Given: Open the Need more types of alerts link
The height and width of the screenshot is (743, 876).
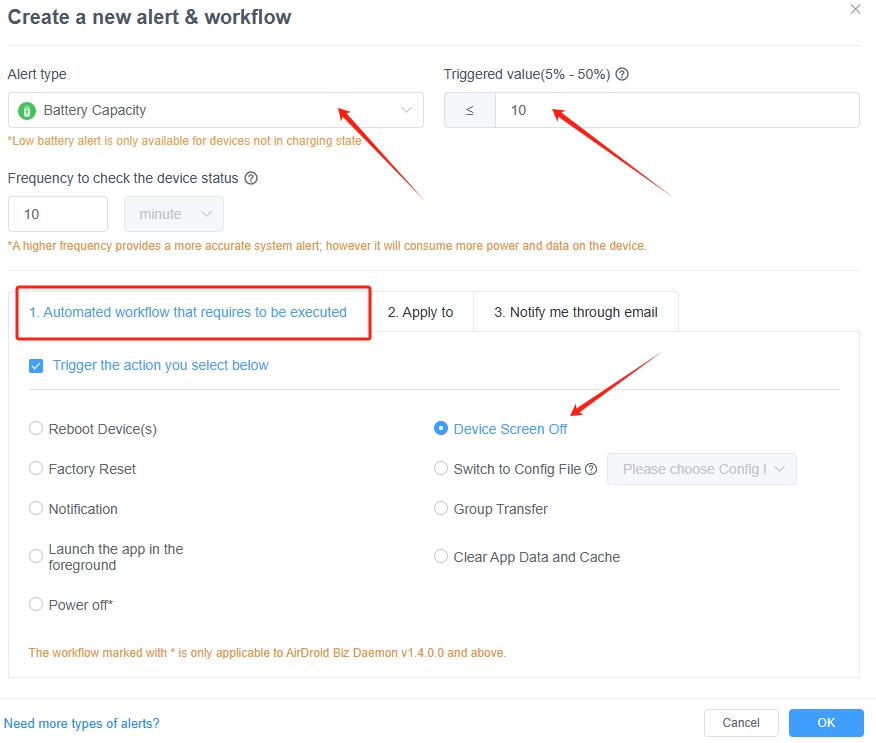Looking at the screenshot, I should (x=82, y=723).
